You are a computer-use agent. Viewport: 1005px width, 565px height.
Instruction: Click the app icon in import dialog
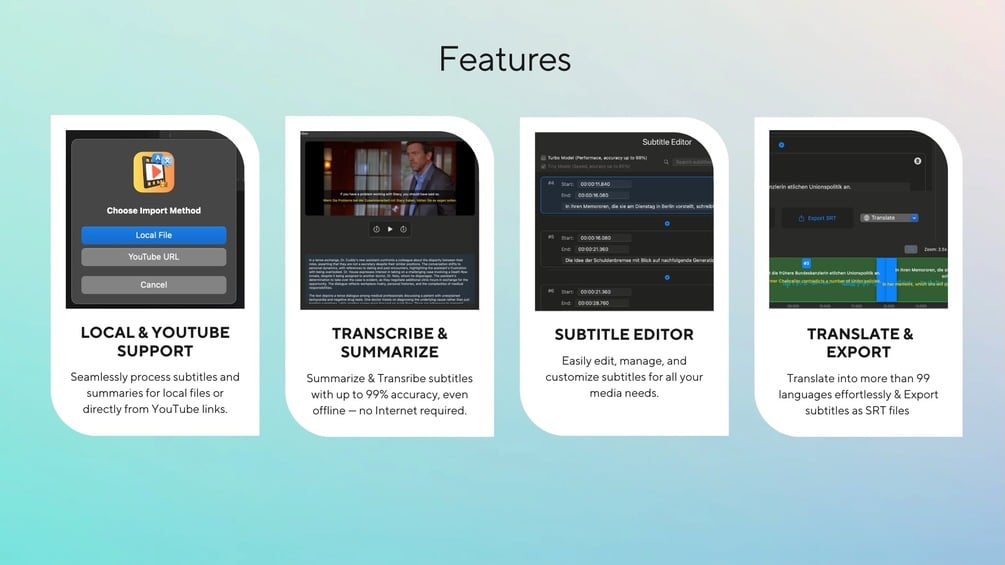click(x=154, y=172)
